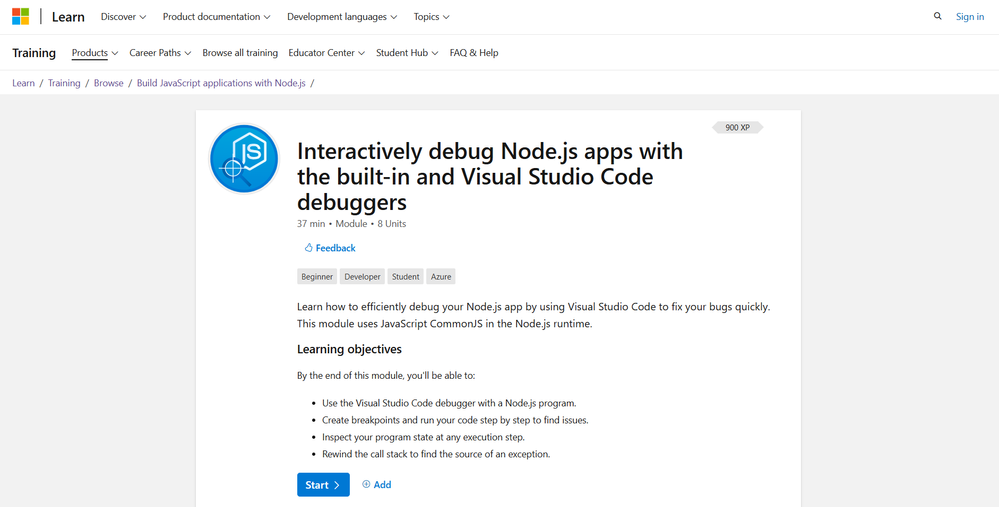Select the Beginner tag
This screenshot has width=999, height=507.
317,276
